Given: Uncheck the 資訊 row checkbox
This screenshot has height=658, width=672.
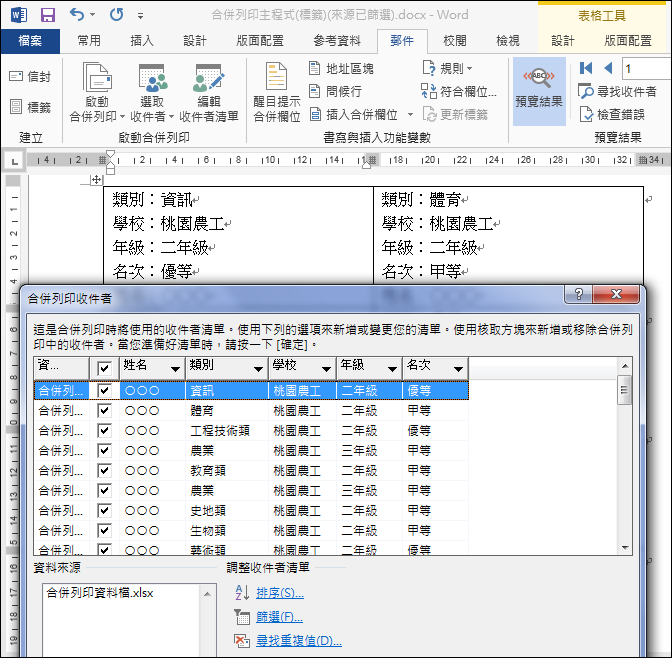Looking at the screenshot, I should coord(105,390).
